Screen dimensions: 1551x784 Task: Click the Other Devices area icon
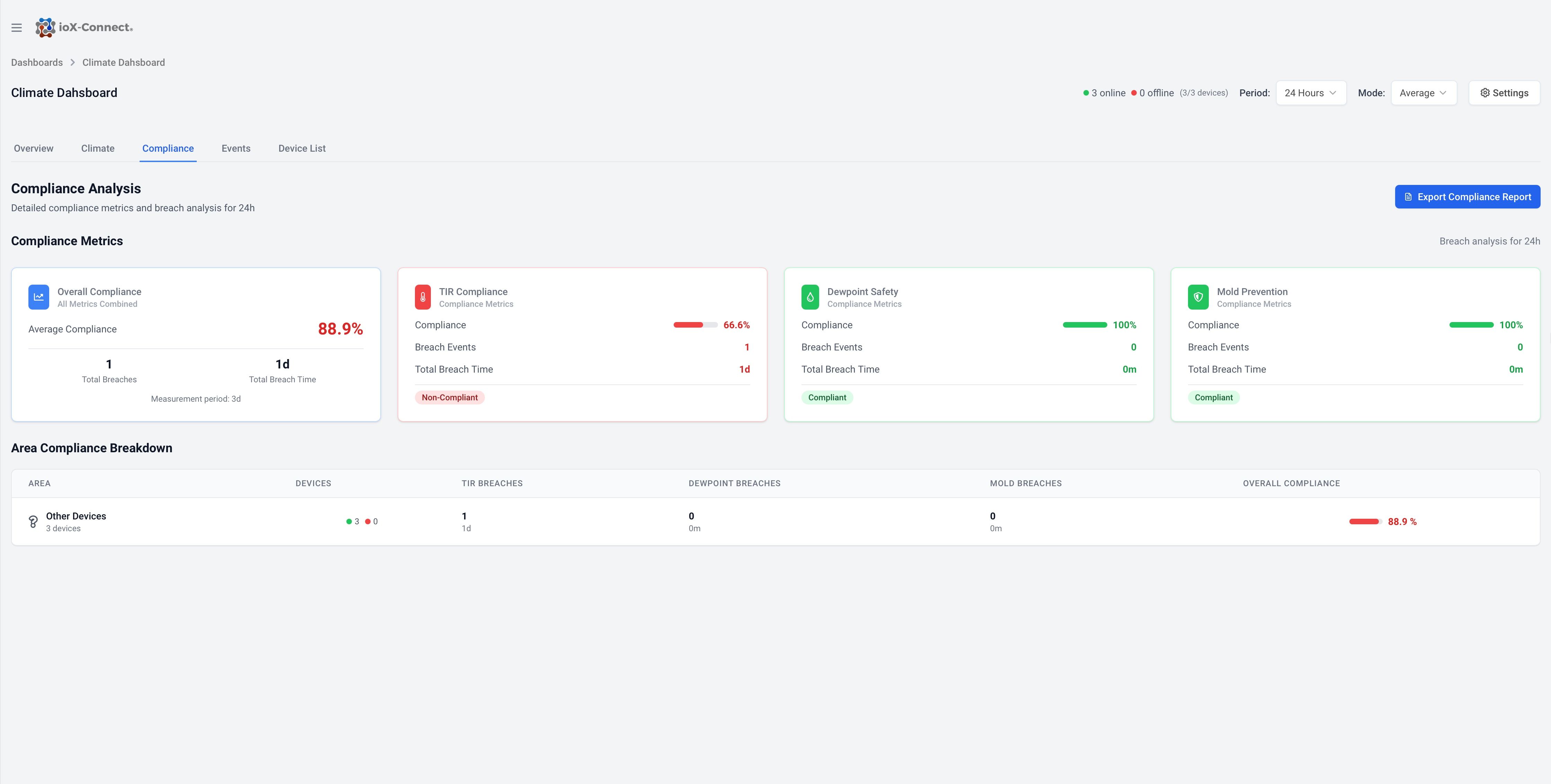(x=33, y=522)
